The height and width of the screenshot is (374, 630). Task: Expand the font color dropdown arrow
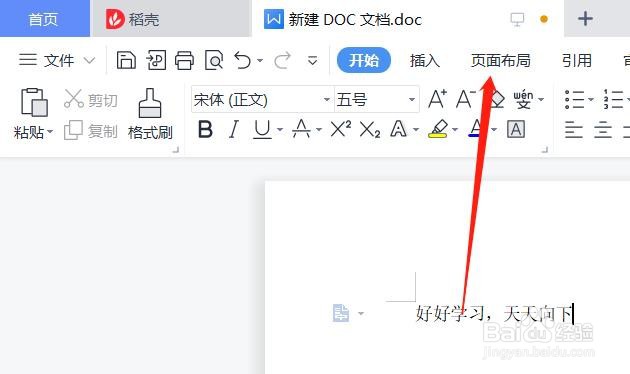coord(494,130)
